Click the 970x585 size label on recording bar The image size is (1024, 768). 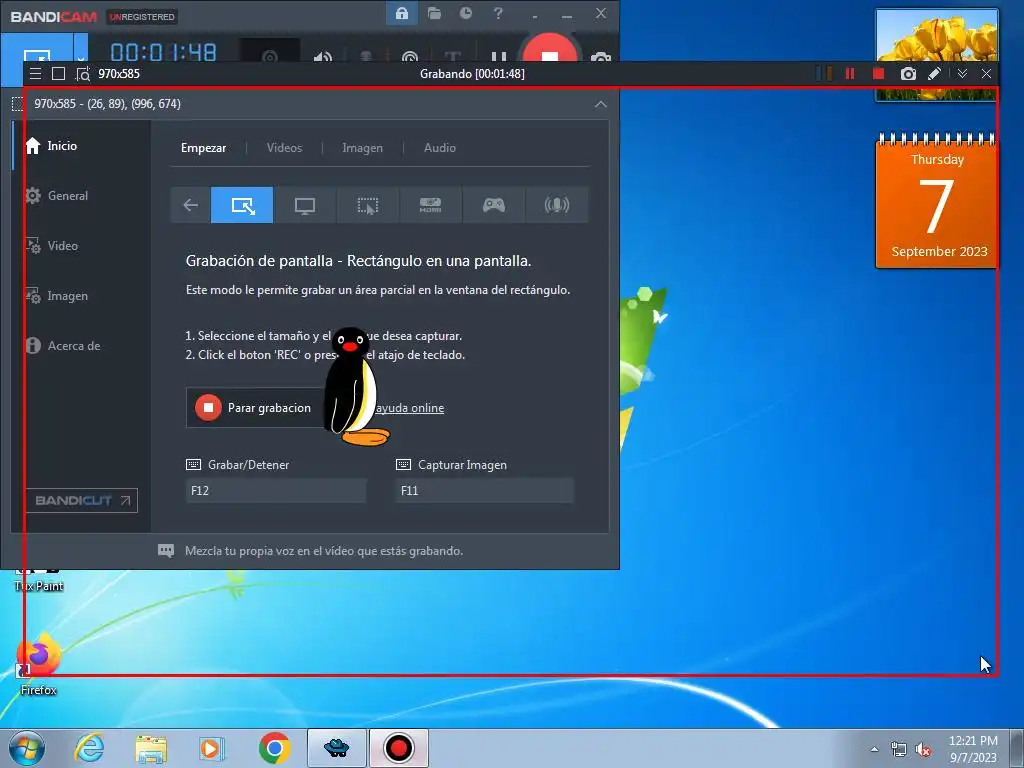[119, 74]
